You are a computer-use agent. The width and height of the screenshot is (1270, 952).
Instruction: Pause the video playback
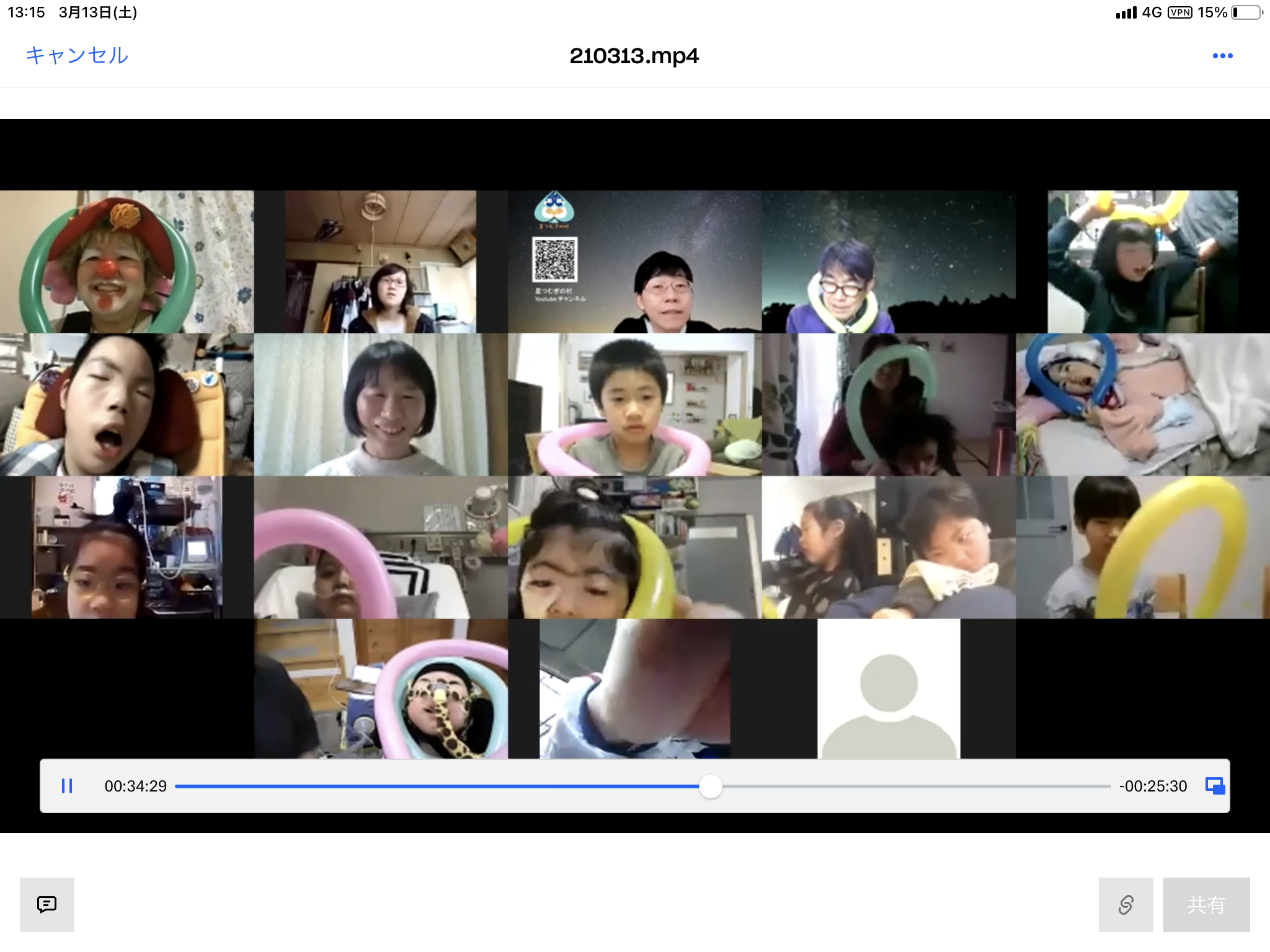pos(67,786)
